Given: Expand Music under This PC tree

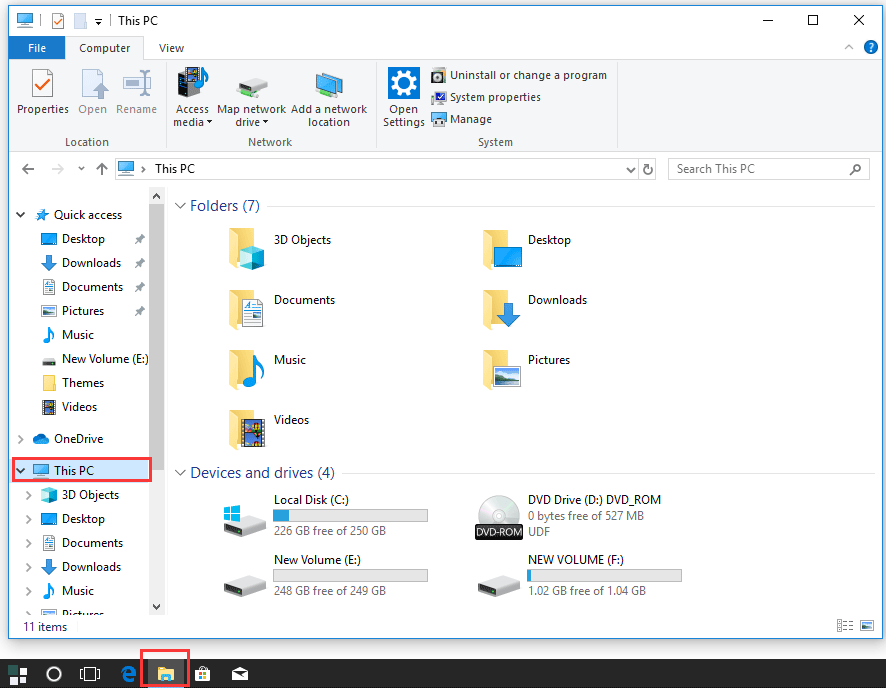Looking at the screenshot, I should click(x=28, y=591).
